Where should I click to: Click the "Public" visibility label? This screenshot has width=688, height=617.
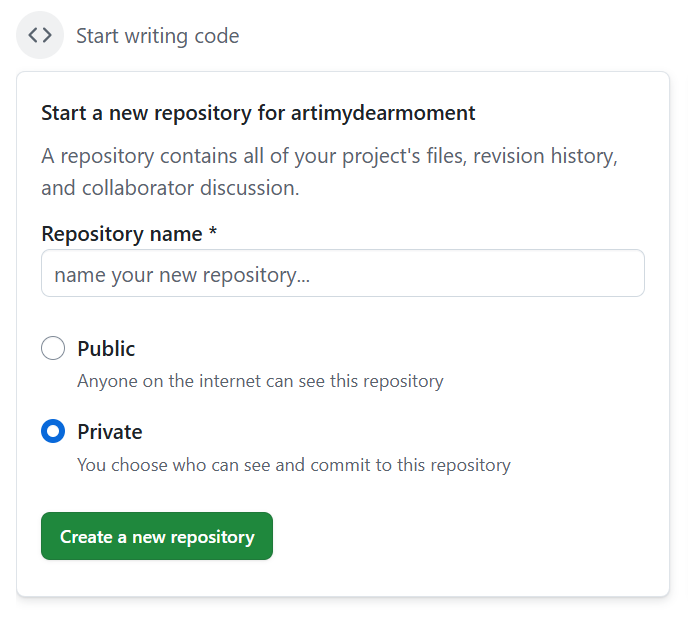106,349
